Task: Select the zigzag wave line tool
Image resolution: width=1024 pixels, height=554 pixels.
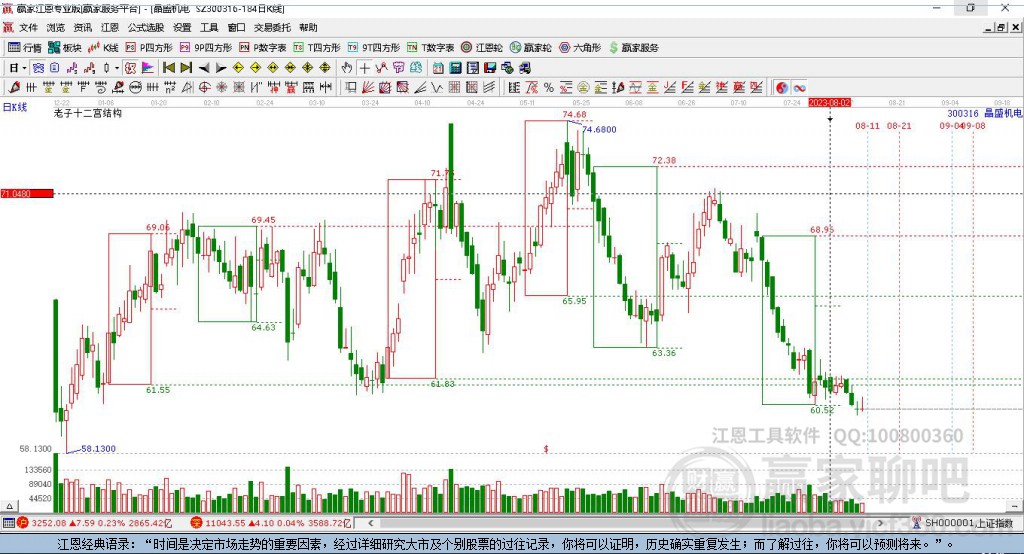Action: 436,88
